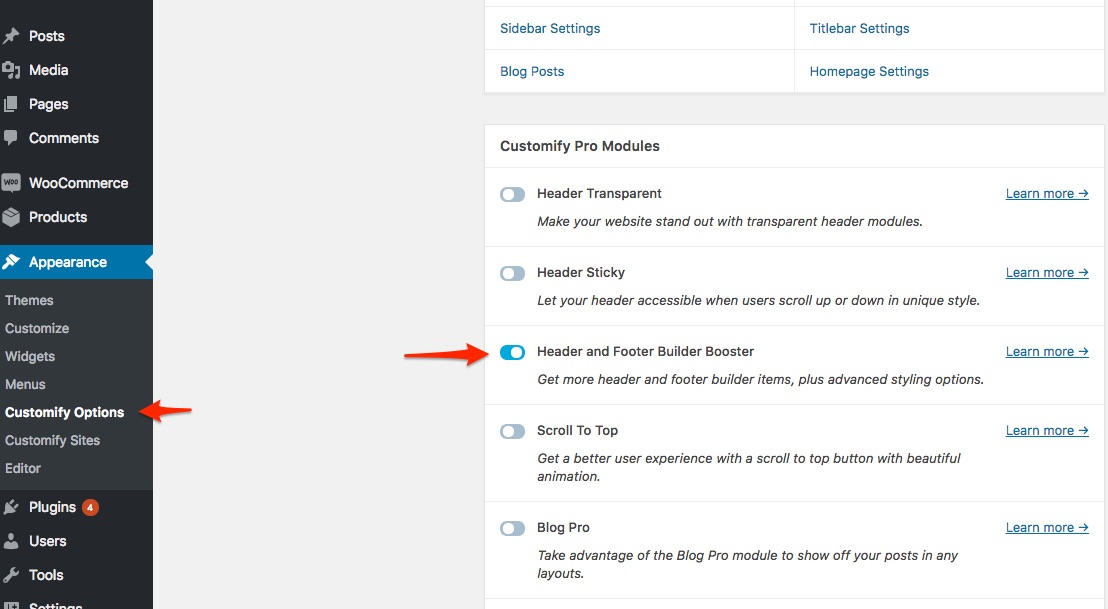Open Learn more for Header Sticky

point(1046,272)
